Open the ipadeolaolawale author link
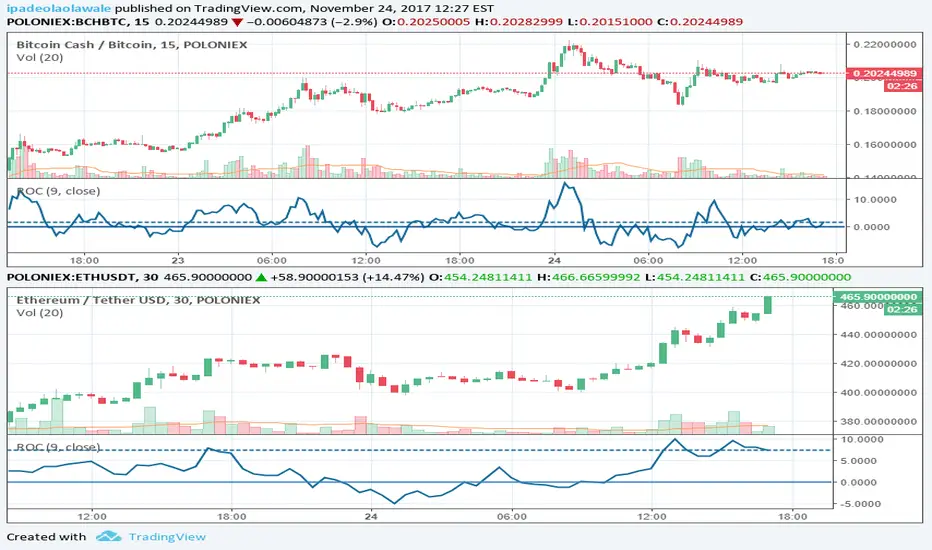 (59, 8)
